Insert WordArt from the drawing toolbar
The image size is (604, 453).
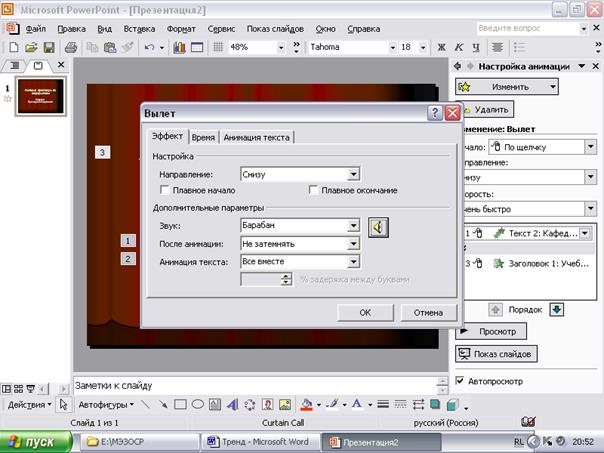(x=232, y=404)
